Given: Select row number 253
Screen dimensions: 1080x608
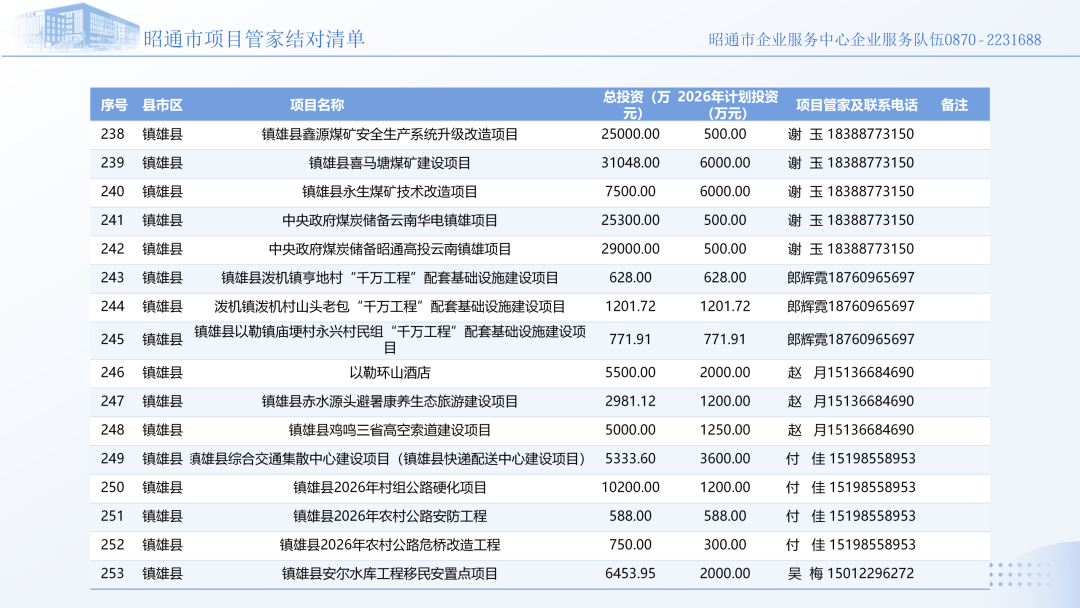Looking at the screenshot, I should 112,574.
